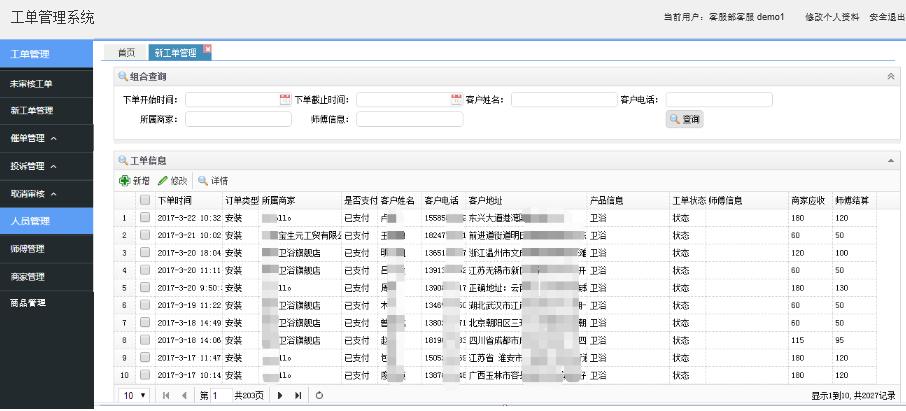Screen dimensions: 906x411
Task: Click the green plus 新增 add icon
Action: pos(124,181)
